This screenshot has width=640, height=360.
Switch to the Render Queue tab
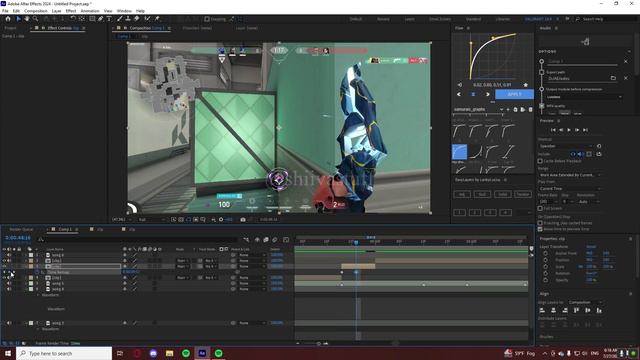point(21,229)
